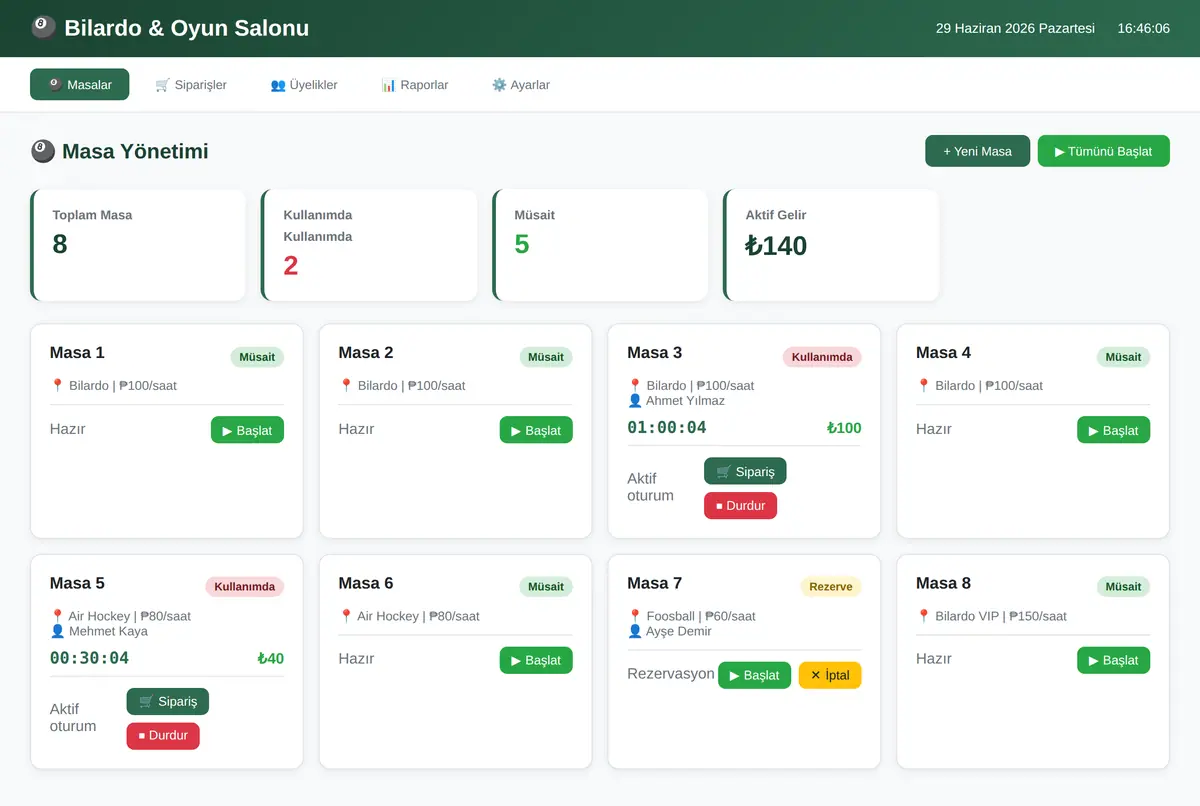
Task: Click the header clock 16:46:06
Action: 1143,28
